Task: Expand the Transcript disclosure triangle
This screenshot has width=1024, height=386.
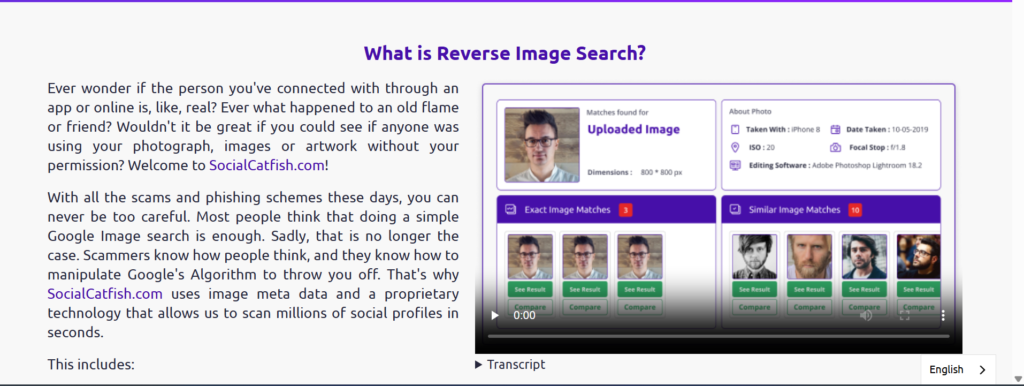Action: click(x=479, y=364)
